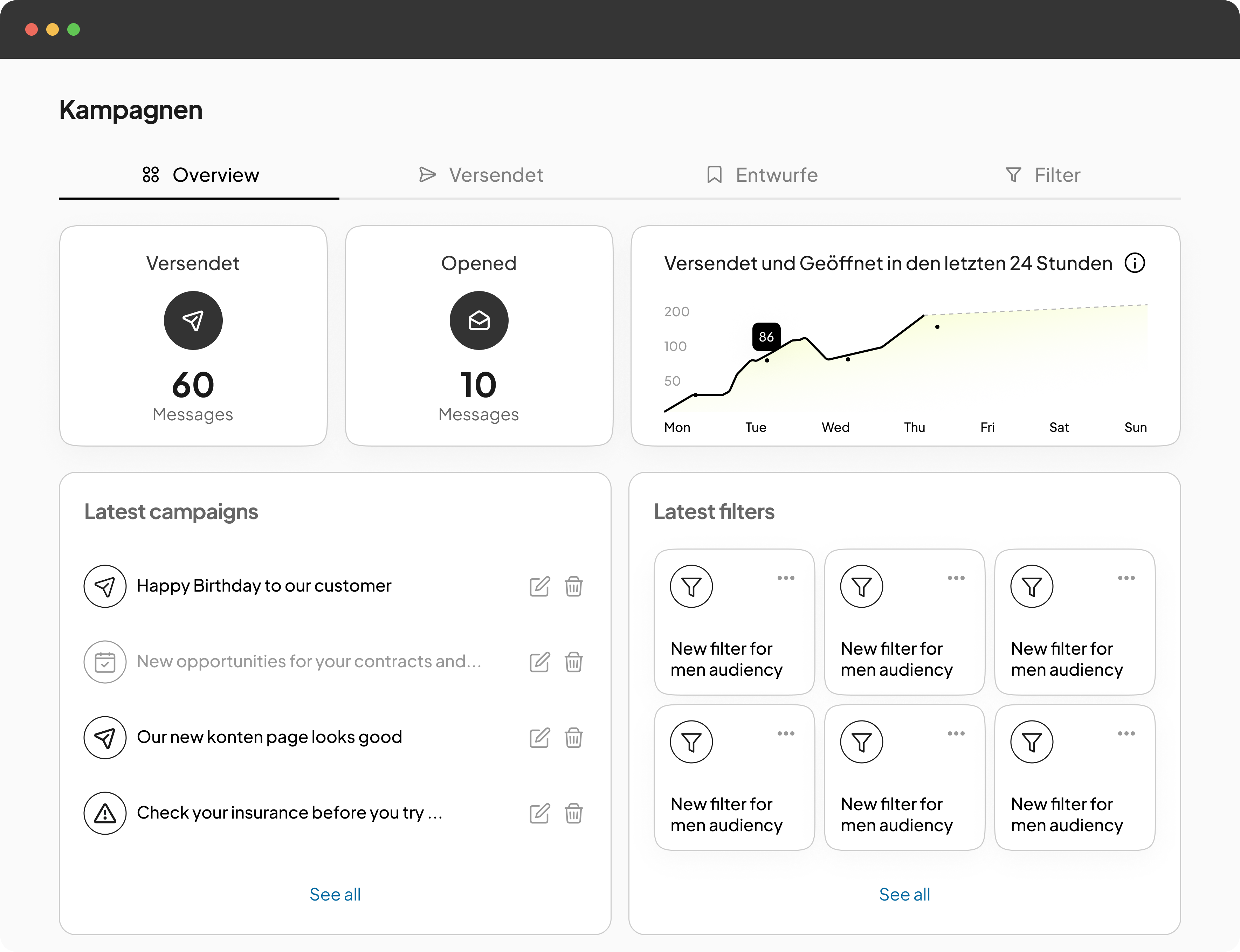Image resolution: width=1240 pixels, height=952 pixels.
Task: Click the 86 tooltip marker on chart
Action: coord(766,337)
